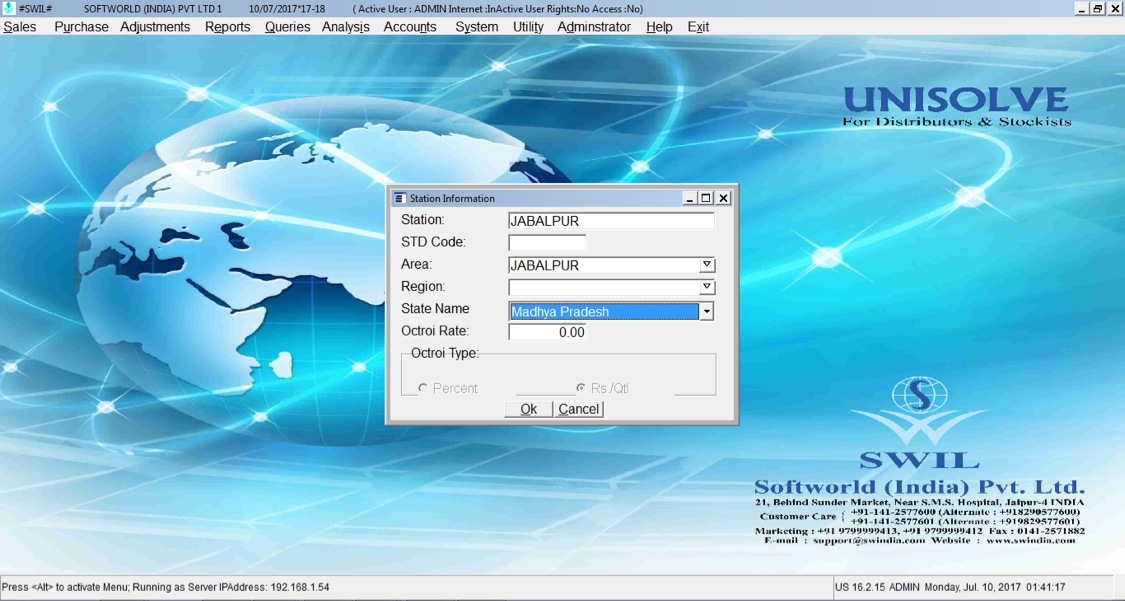
Task: Select the Percent octroi type radio
Action: coord(423,388)
